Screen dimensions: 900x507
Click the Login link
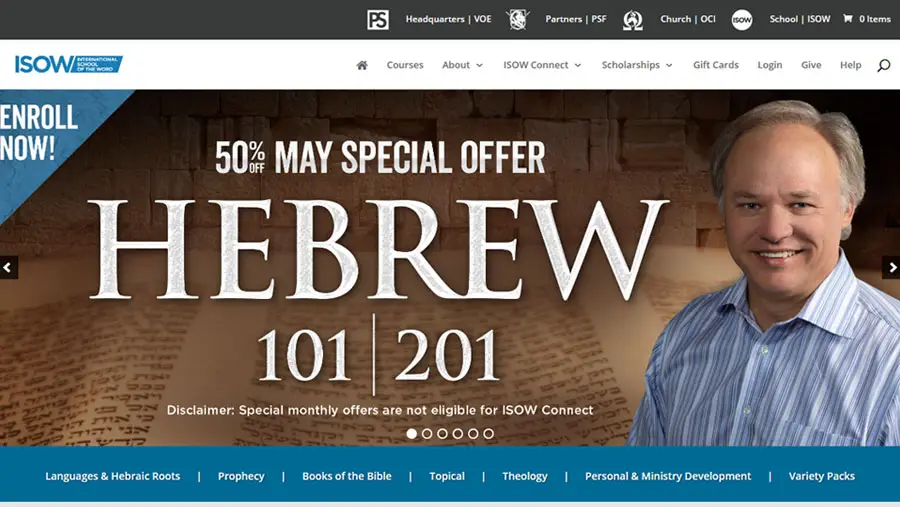769,65
